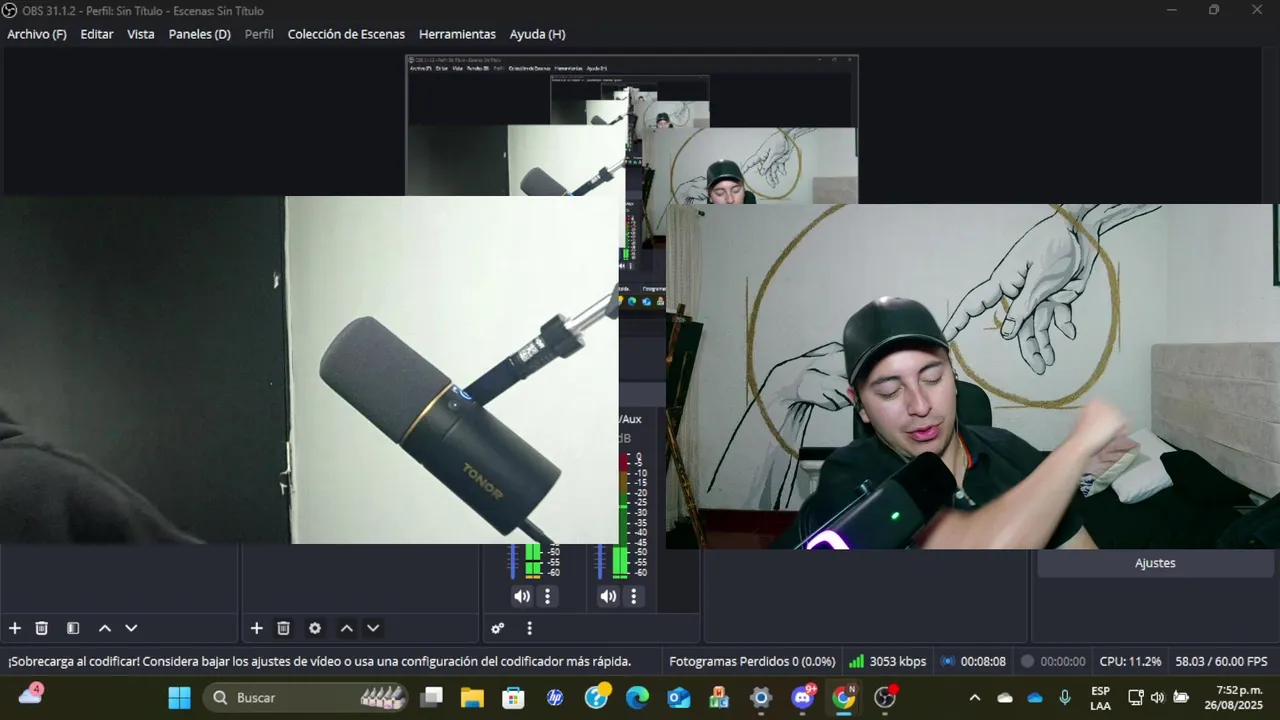Open the weather widget on taskbar
This screenshot has height=720, width=1280.
coord(30,695)
